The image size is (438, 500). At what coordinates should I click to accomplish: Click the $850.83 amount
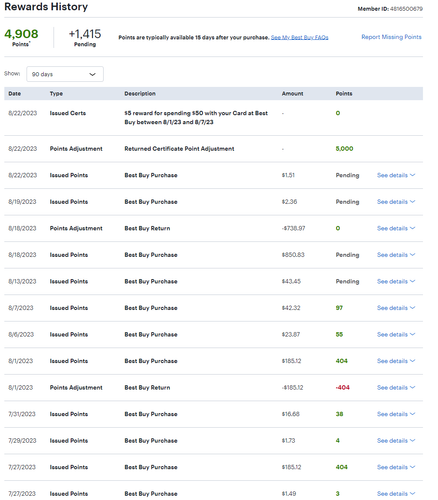(x=293, y=255)
